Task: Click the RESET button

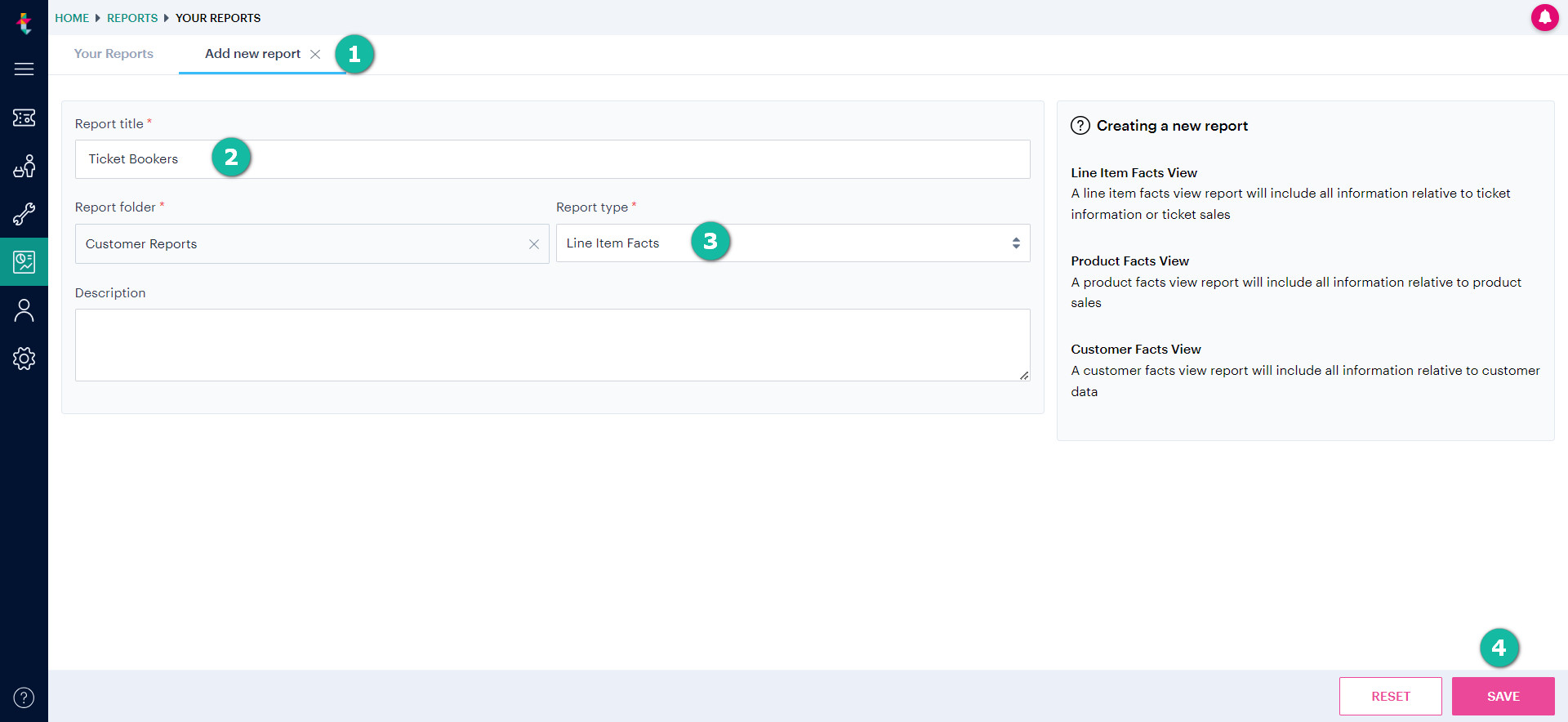Action: click(1391, 697)
